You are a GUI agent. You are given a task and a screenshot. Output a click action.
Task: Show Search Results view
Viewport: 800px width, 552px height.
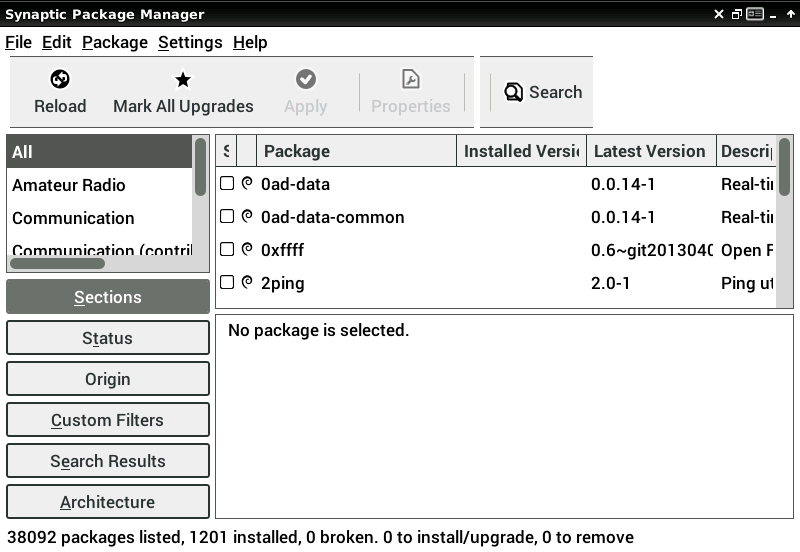tap(108, 461)
